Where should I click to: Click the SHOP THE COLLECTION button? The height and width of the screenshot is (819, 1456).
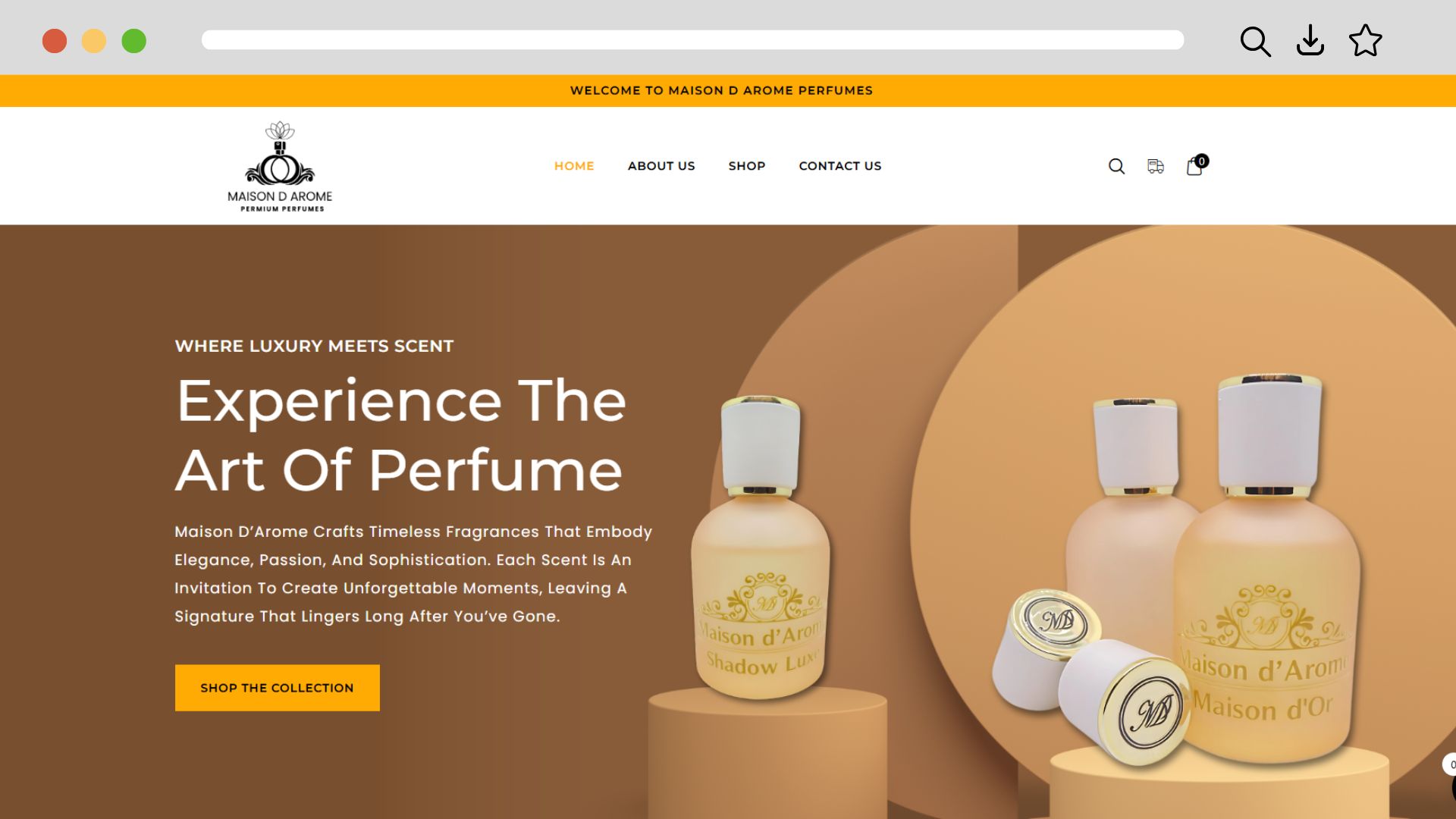click(278, 688)
